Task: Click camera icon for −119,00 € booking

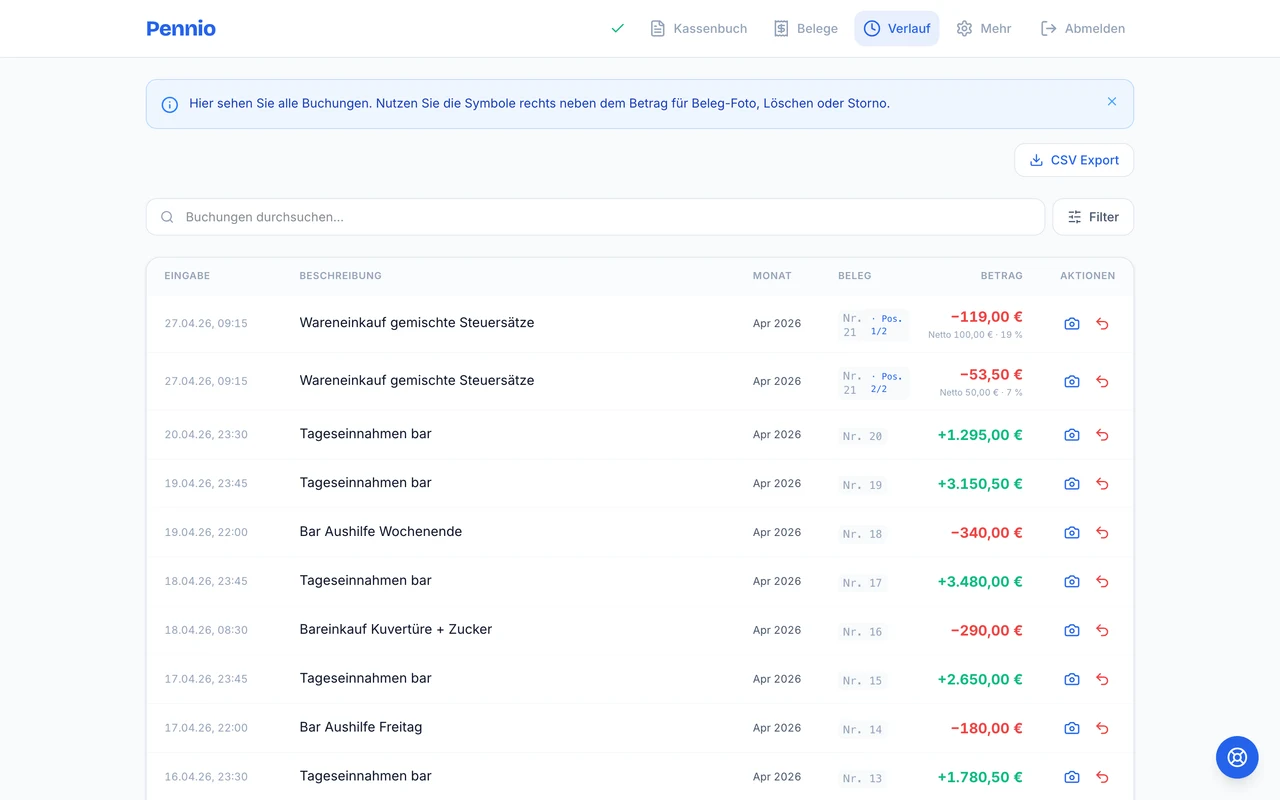Action: (x=1072, y=324)
